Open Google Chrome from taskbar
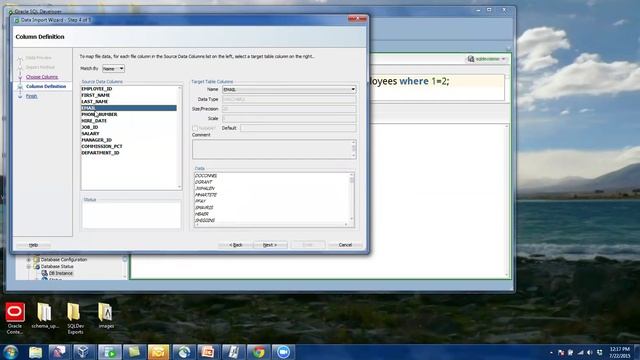Viewport: 640px width, 360px height. point(258,352)
